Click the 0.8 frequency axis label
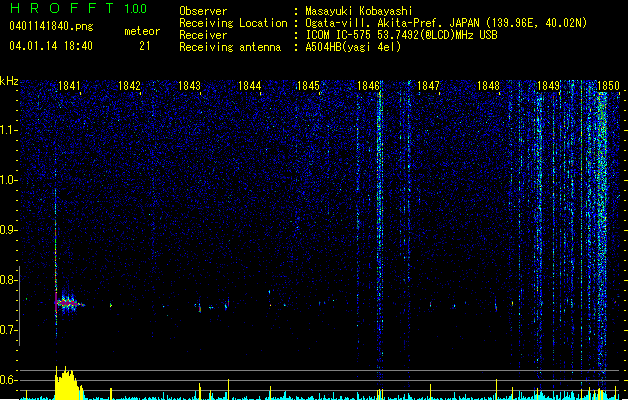Viewport: 629px width, 400px height. pyautogui.click(x=9, y=280)
